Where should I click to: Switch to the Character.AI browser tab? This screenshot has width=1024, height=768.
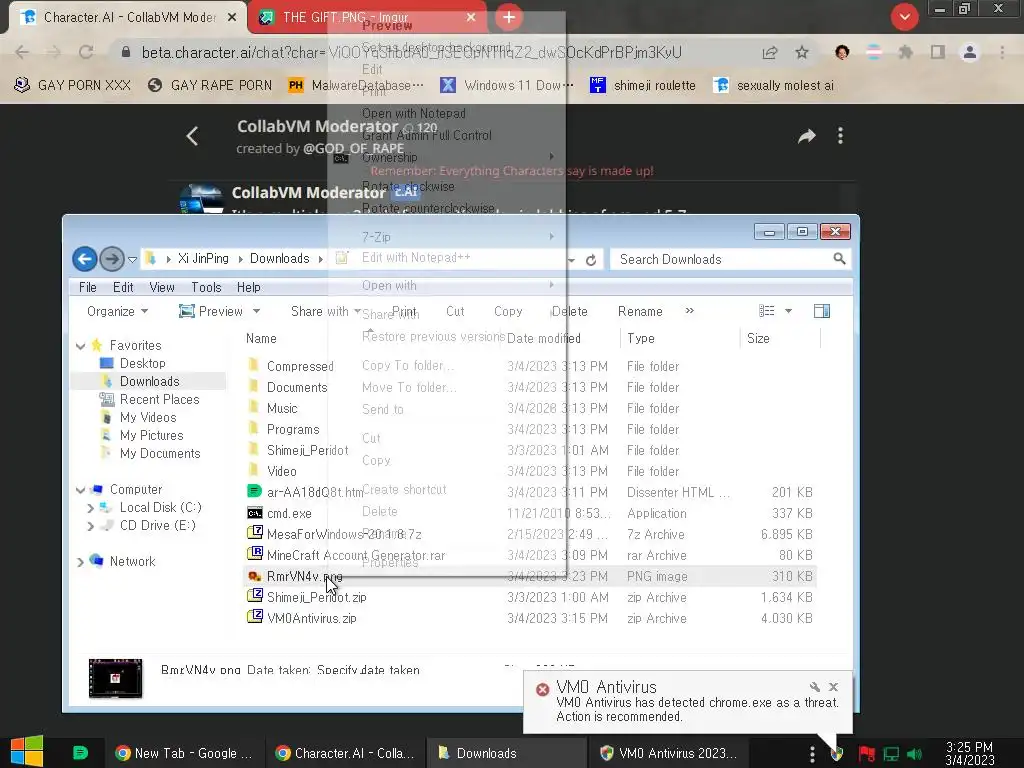129,18
